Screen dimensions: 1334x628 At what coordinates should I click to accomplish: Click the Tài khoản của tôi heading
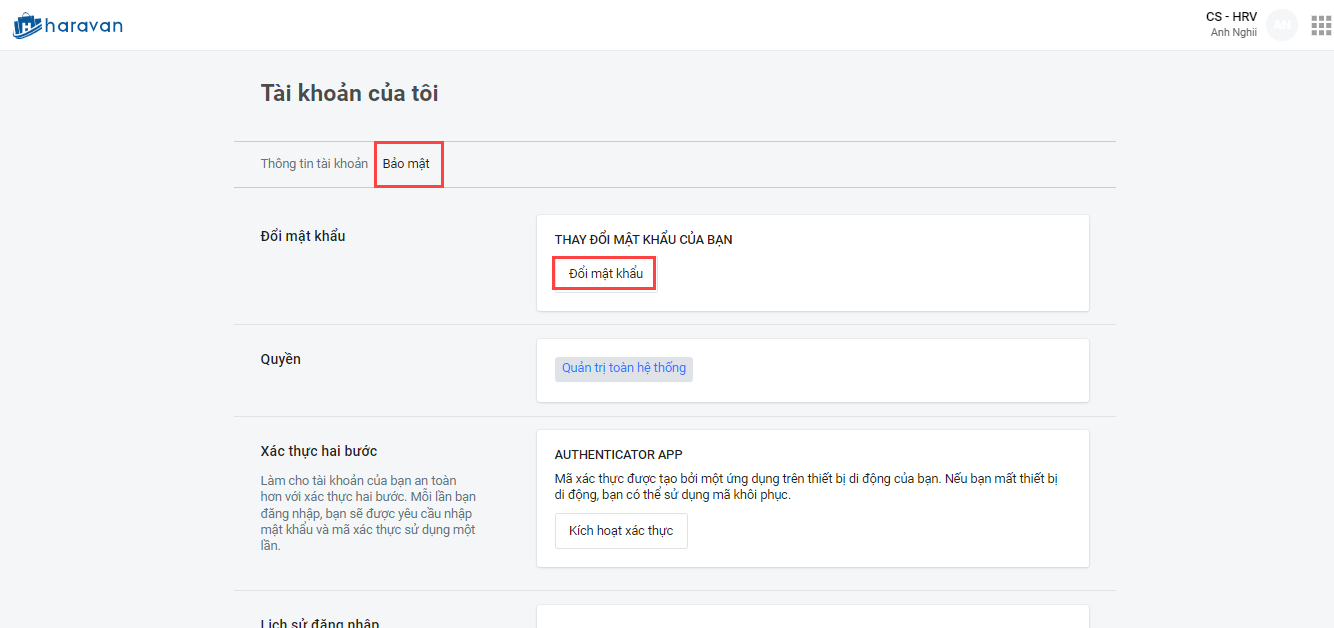pyautogui.click(x=350, y=93)
